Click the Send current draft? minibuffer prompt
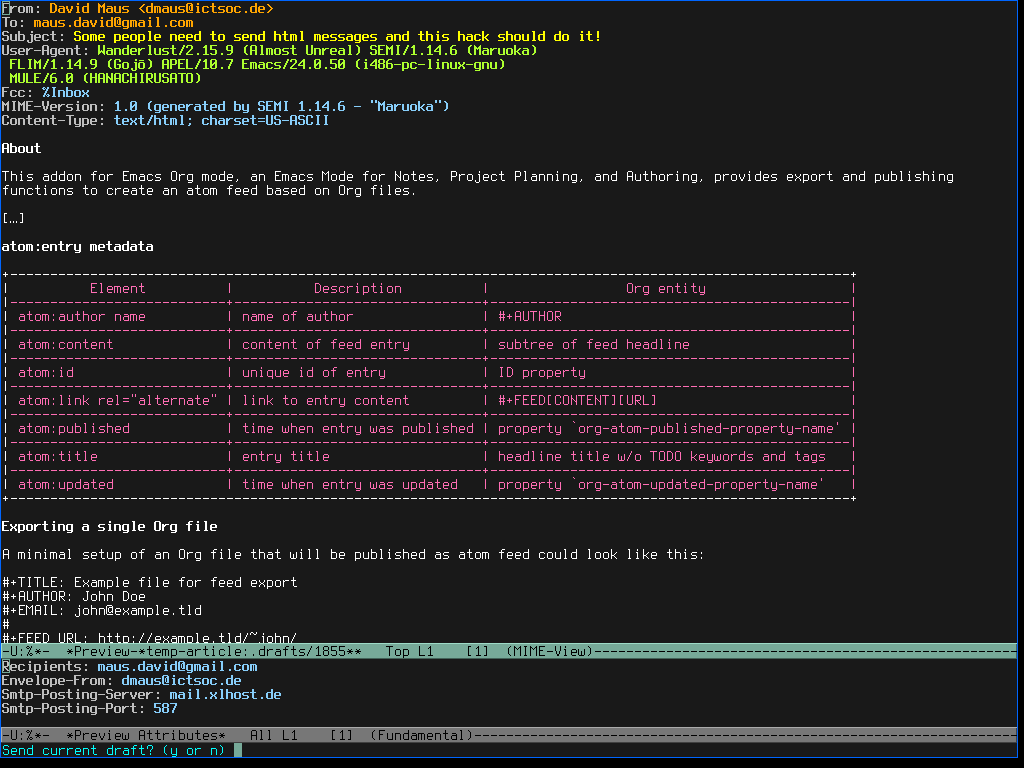 (113, 750)
